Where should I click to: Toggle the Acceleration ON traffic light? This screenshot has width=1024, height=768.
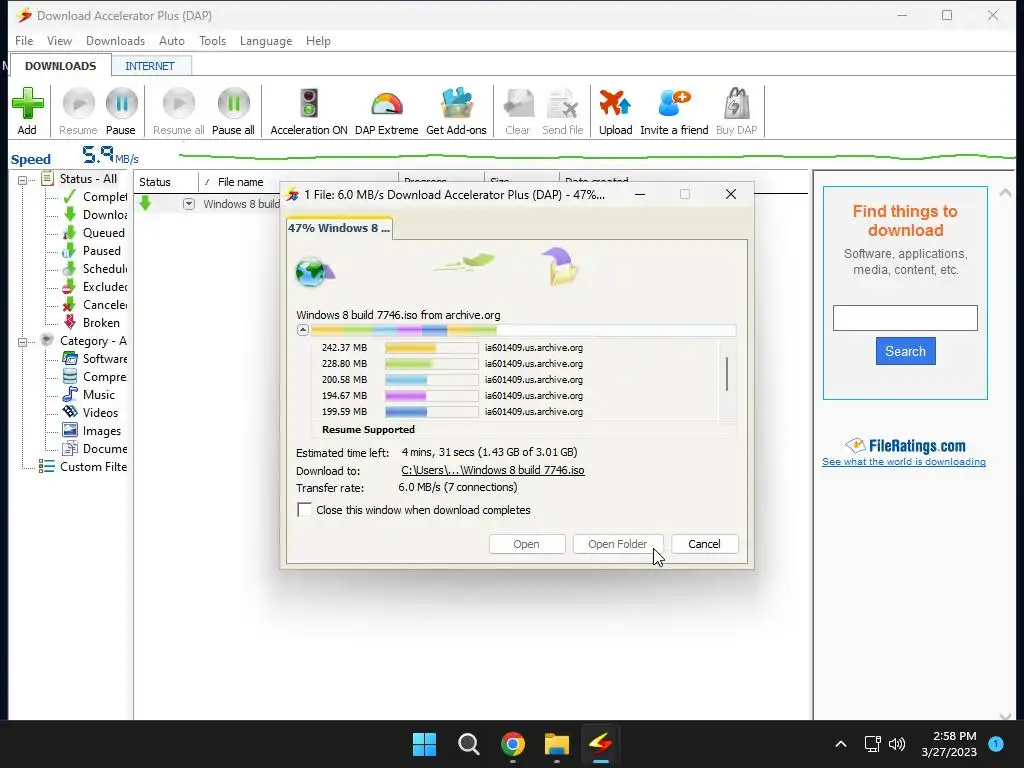(309, 104)
